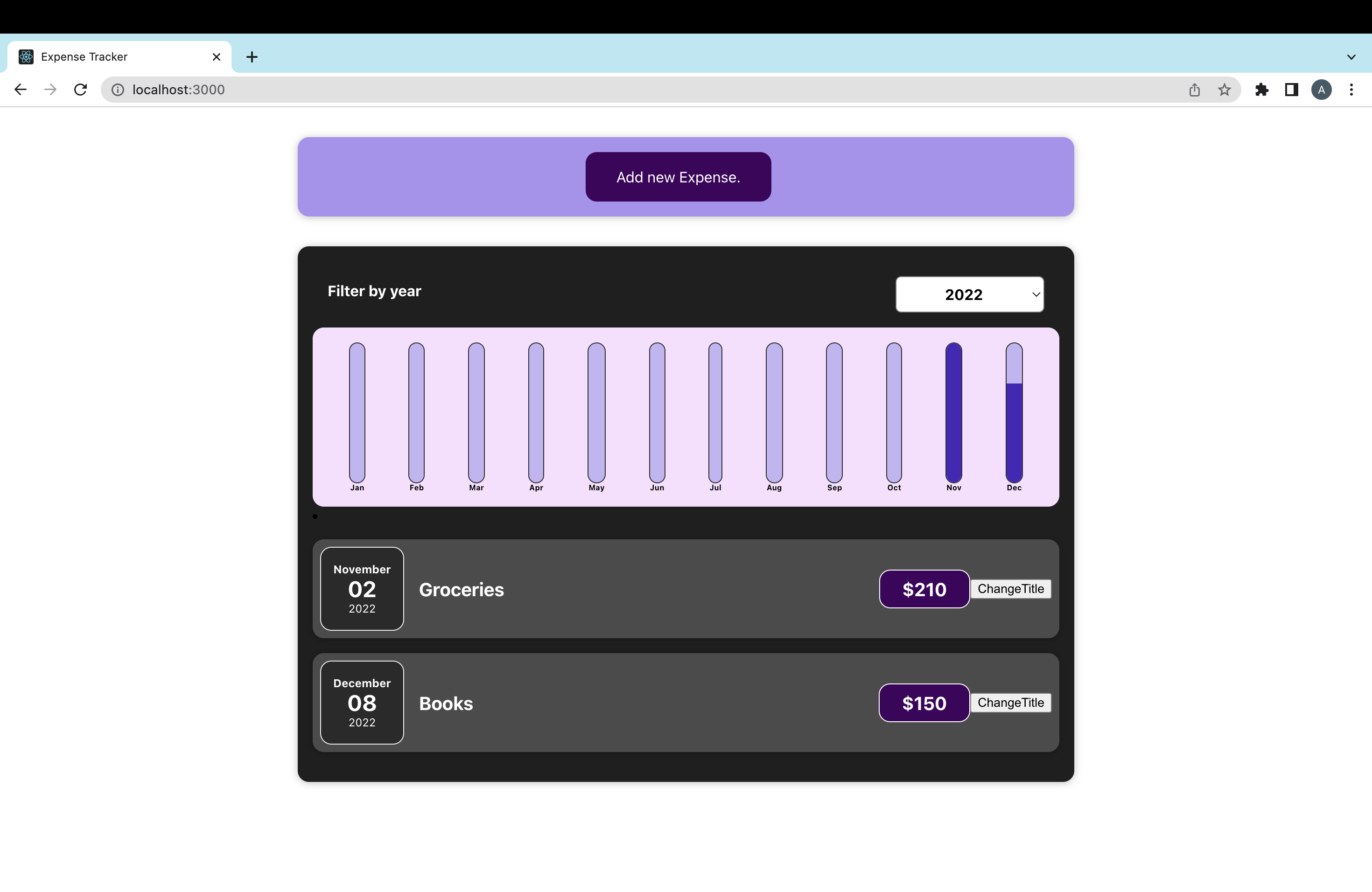Screen dimensions: 1372x892
Task: Open a new browser tab
Action: pos(252,57)
